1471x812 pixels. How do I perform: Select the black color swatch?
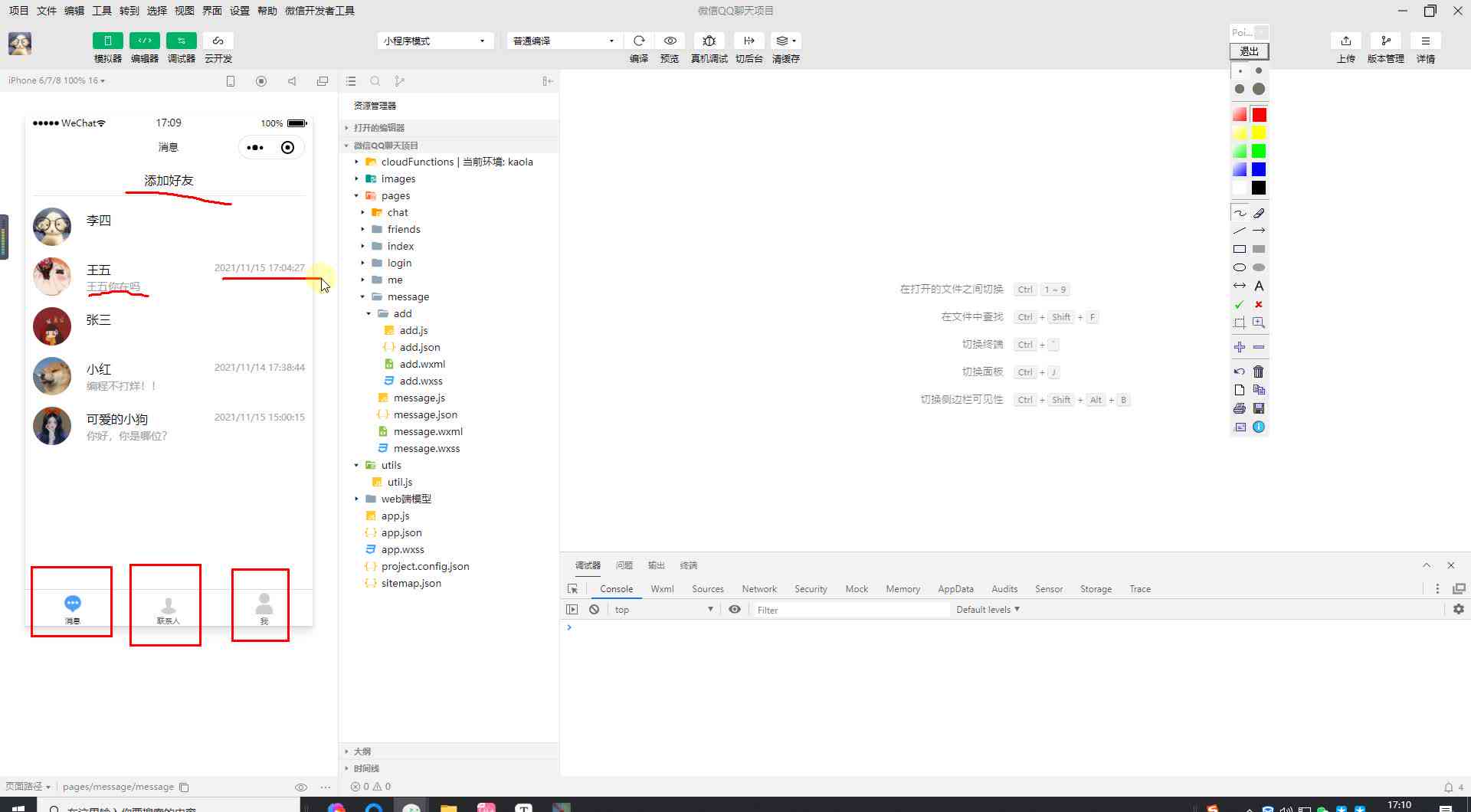pos(1259,188)
